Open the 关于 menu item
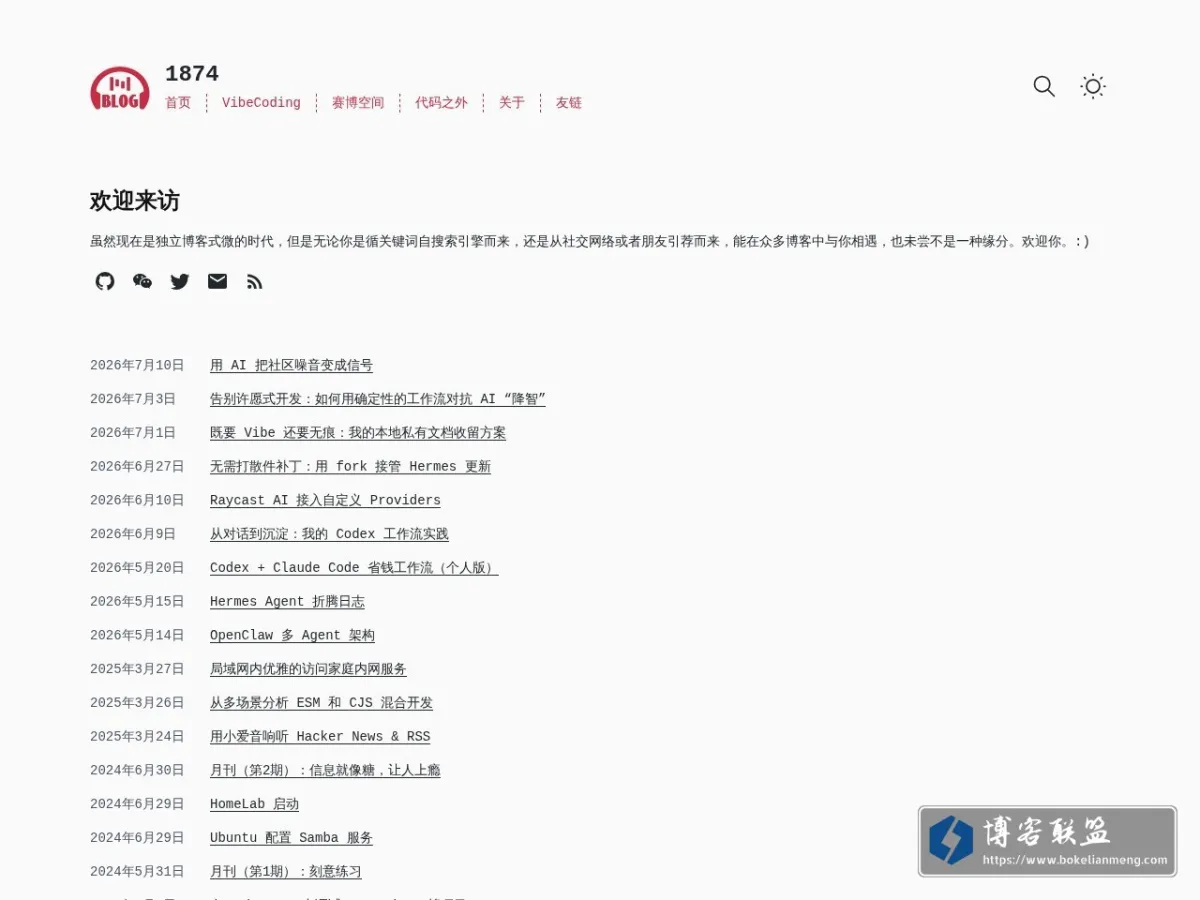Image resolution: width=1200 pixels, height=900 pixels. [512, 102]
